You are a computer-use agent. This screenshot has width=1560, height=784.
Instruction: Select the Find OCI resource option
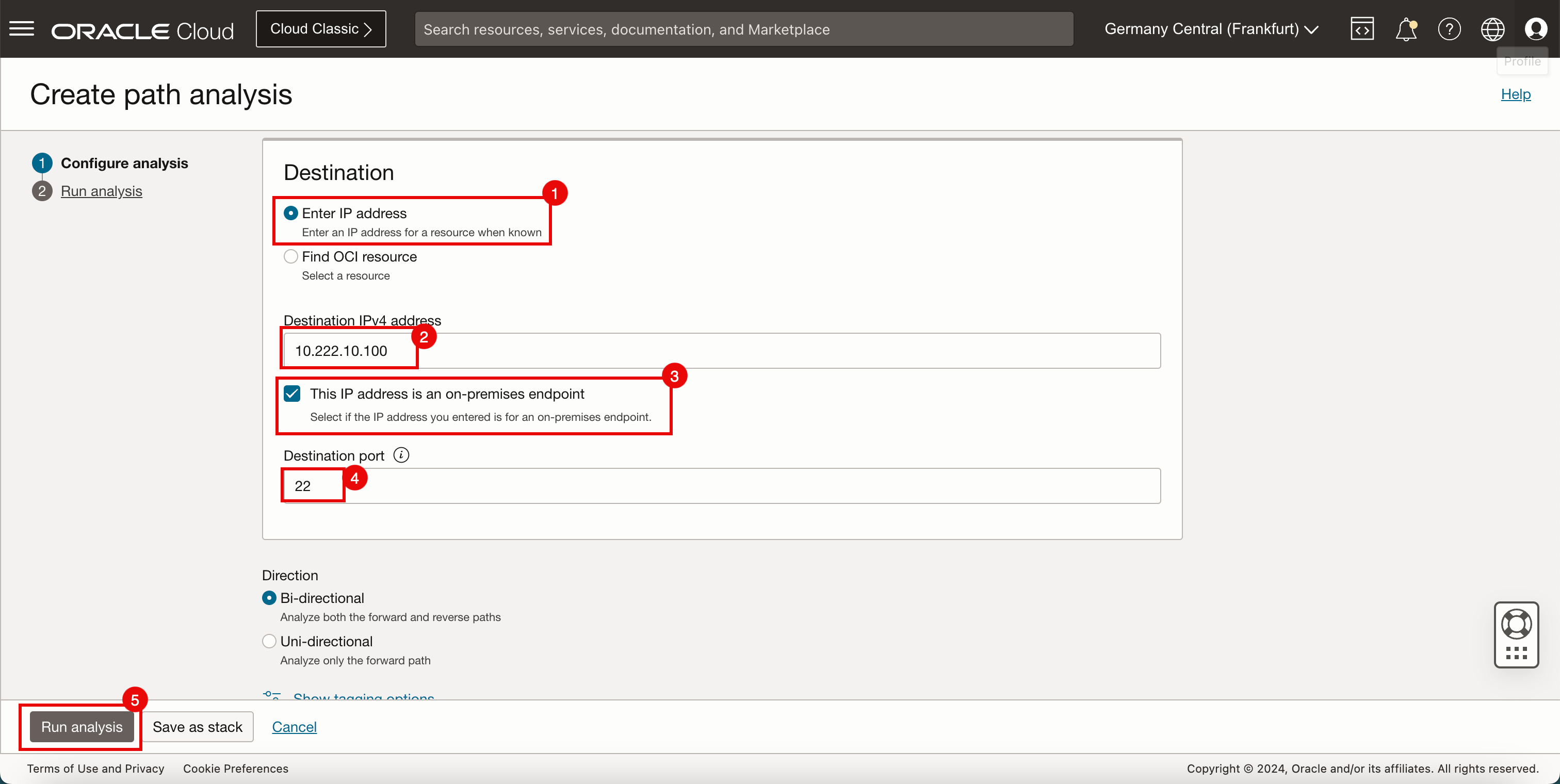click(x=290, y=257)
